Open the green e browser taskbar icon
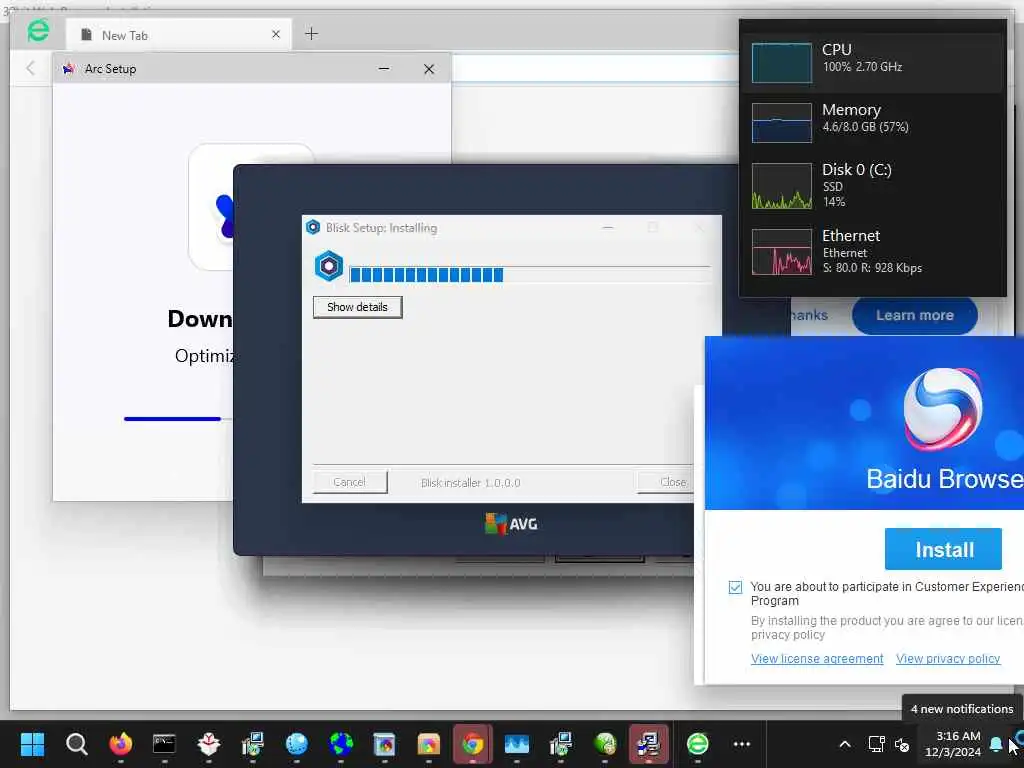This screenshot has height=768, width=1024. coord(697,743)
